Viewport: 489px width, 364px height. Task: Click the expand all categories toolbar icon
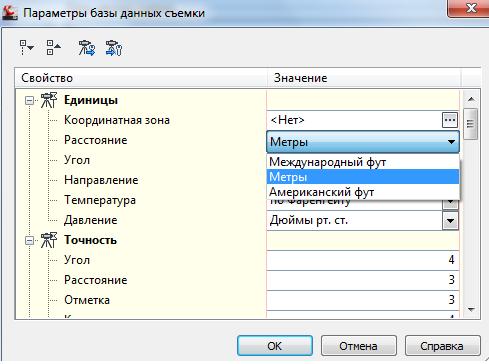click(27, 48)
